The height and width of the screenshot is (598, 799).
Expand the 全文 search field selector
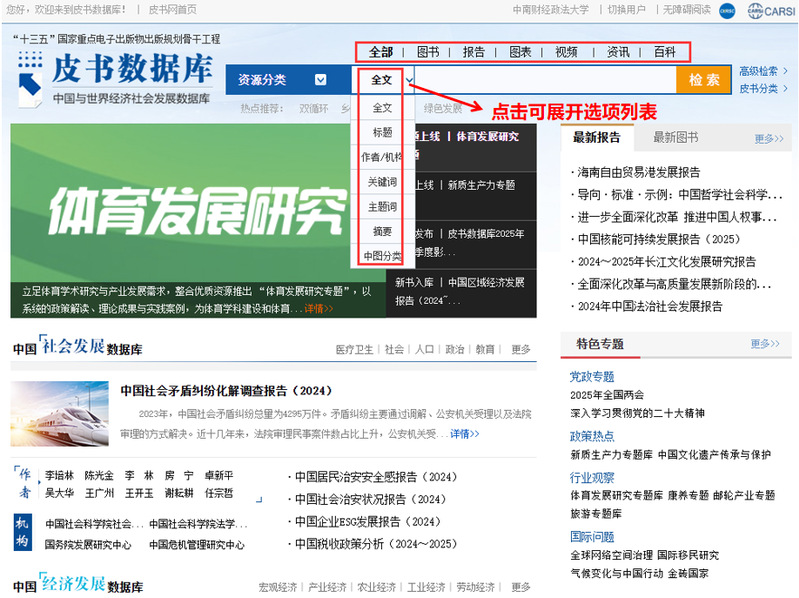tap(381, 80)
